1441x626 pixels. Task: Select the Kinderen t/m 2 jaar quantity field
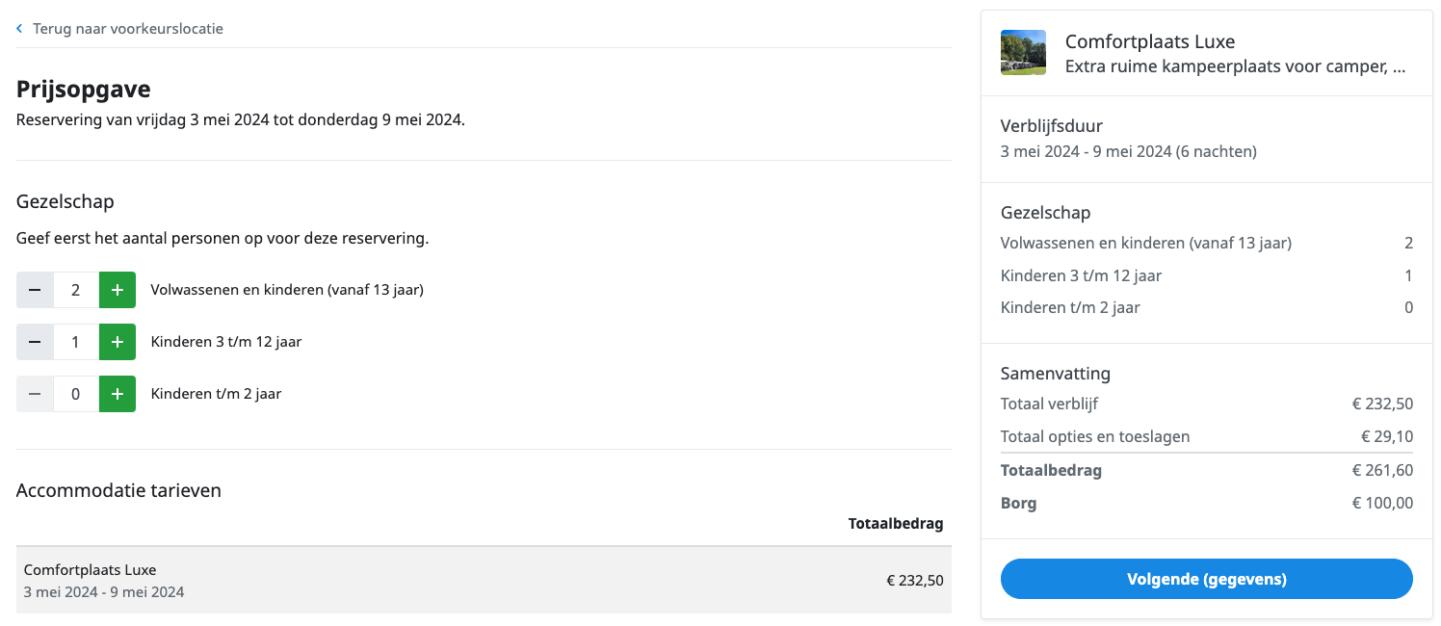(76, 394)
